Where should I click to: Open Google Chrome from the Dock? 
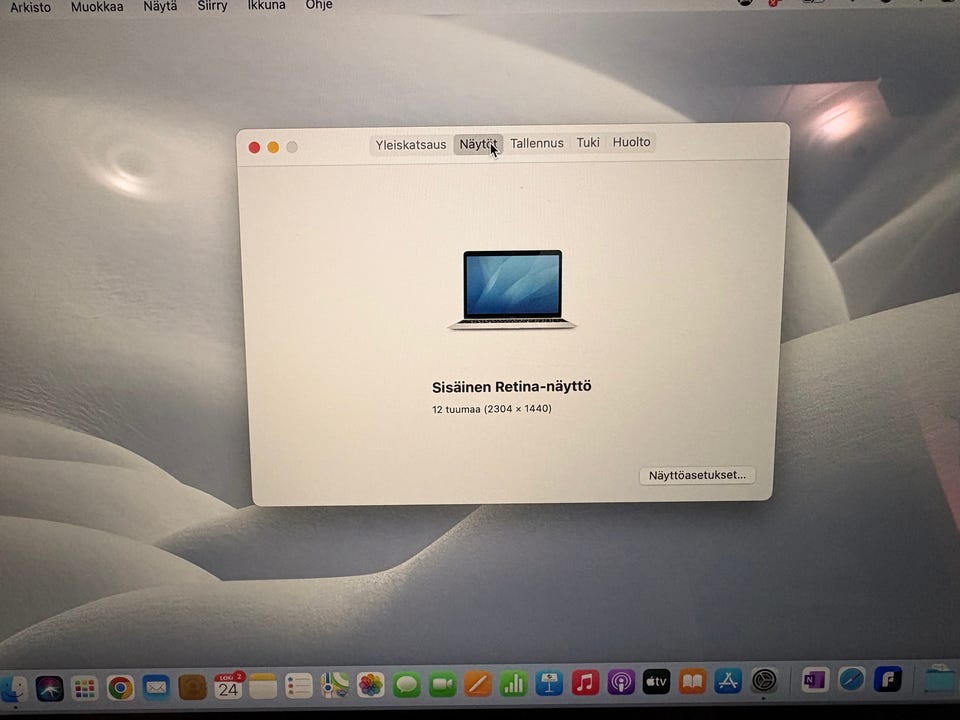(x=120, y=688)
